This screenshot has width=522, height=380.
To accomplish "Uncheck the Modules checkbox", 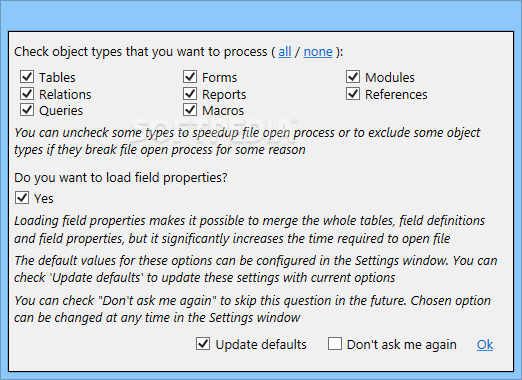I will [353, 77].
